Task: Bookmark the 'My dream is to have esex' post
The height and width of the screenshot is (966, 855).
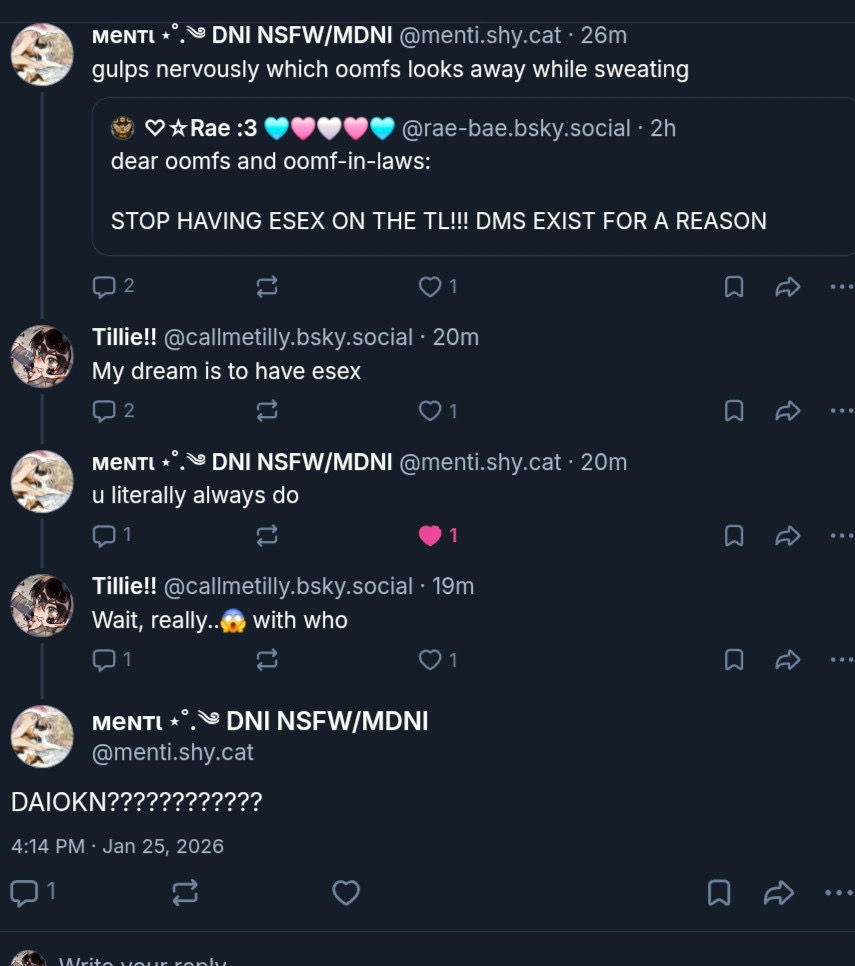Action: click(734, 411)
